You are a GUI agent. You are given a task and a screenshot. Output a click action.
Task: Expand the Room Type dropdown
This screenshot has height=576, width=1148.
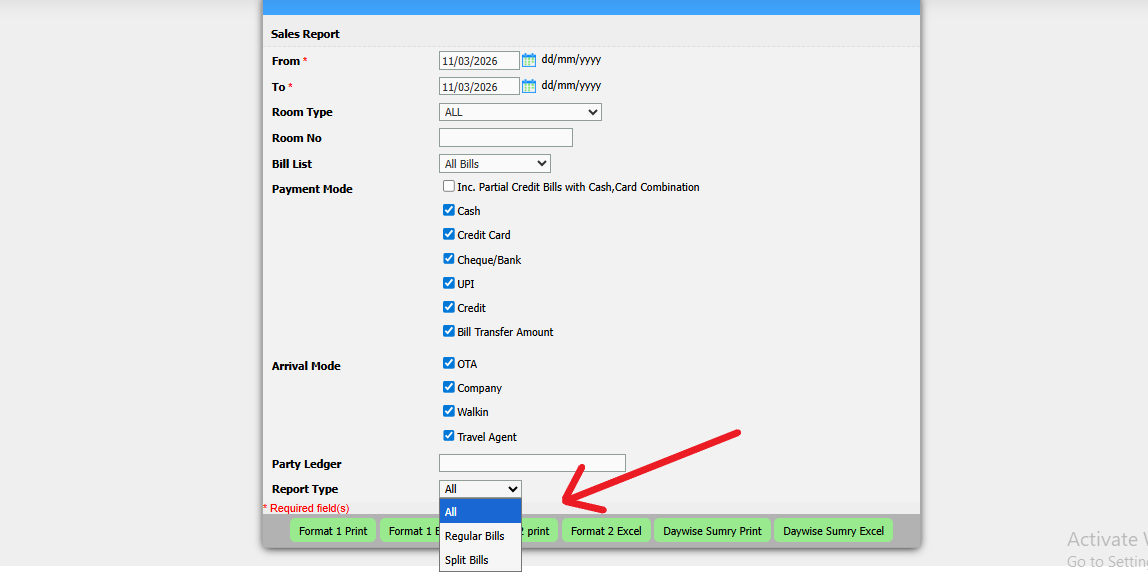point(520,112)
